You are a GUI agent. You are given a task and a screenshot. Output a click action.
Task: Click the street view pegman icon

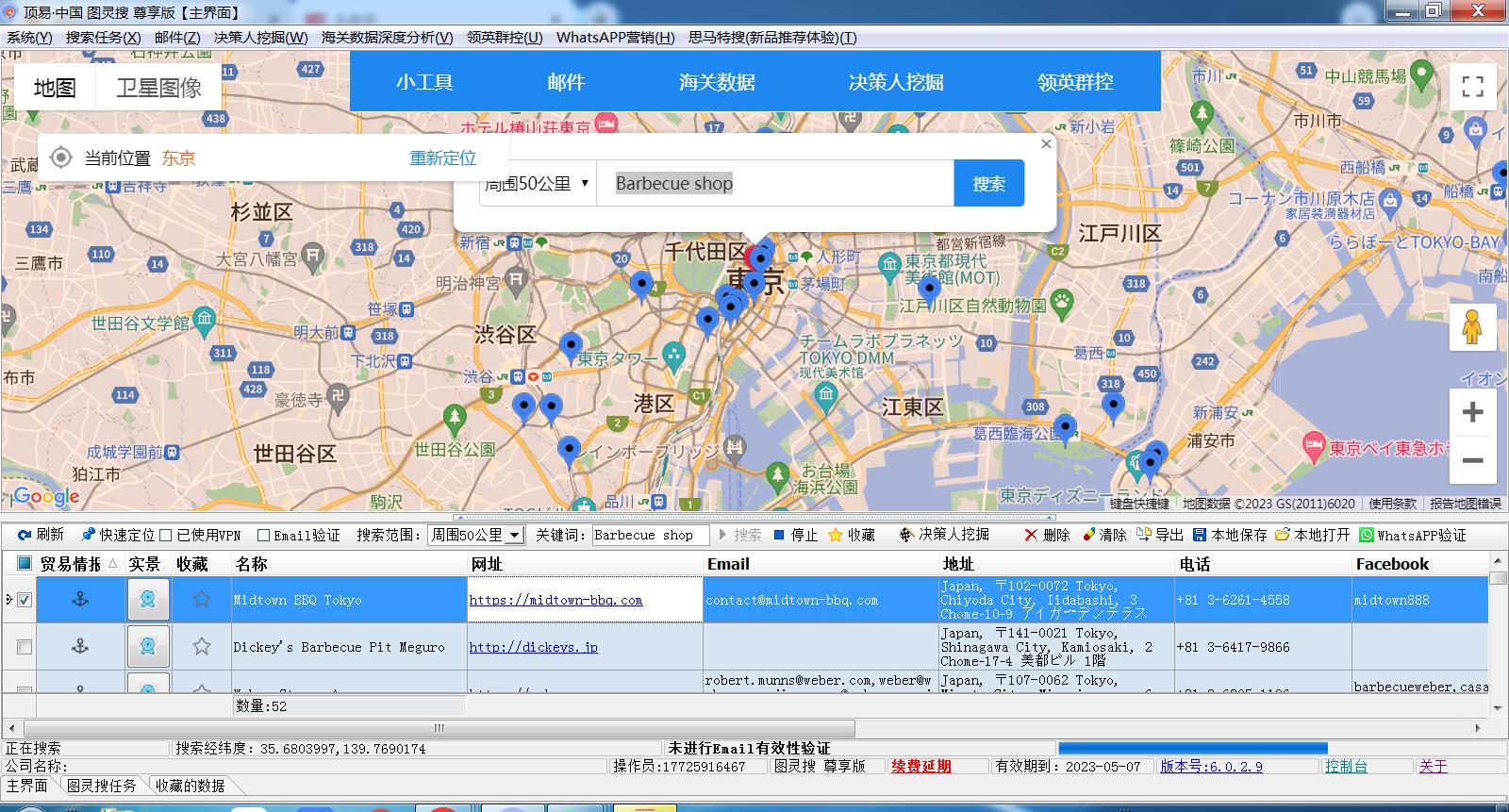(x=1472, y=327)
